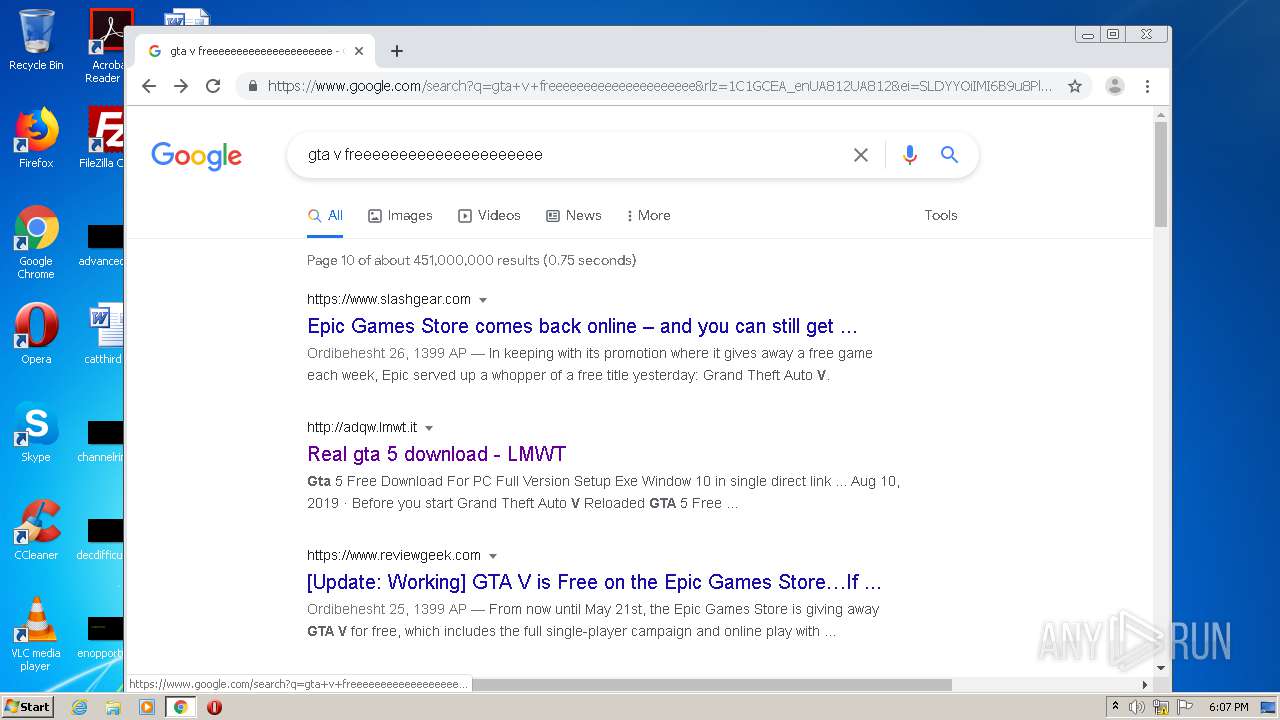The width and height of the screenshot is (1280, 720).
Task: Open GTA V is Free reviewgeek result
Action: click(x=594, y=582)
